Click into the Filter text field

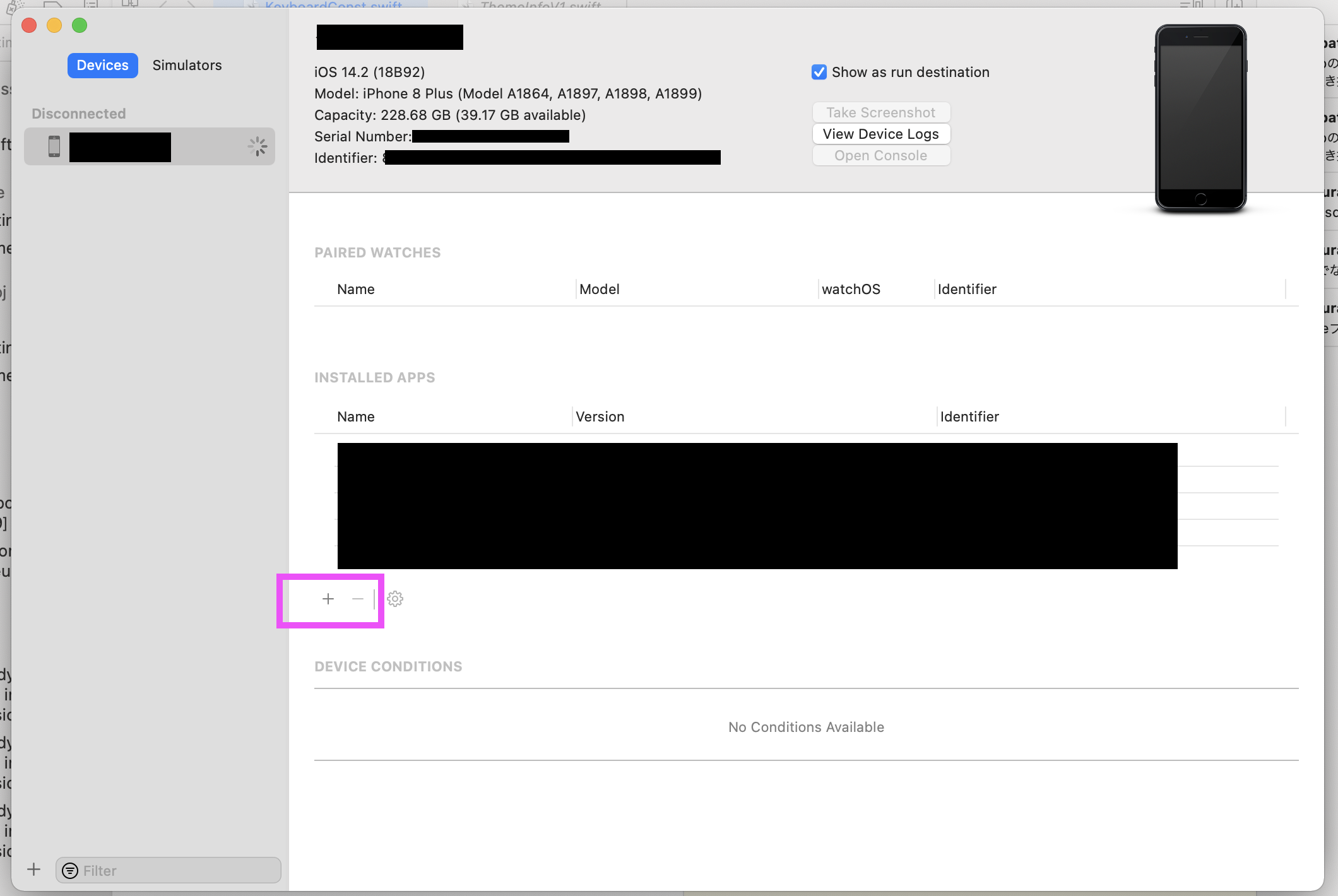177,871
